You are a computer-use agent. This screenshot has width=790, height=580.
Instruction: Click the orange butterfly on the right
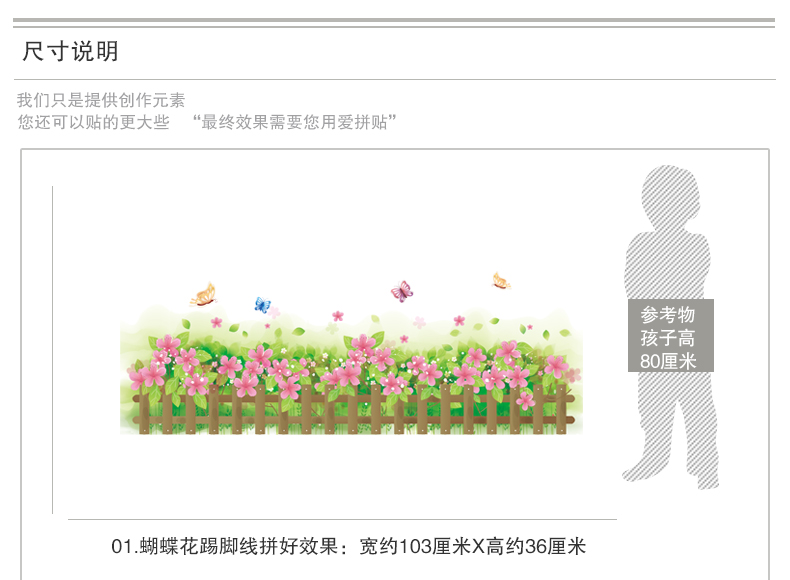click(500, 282)
